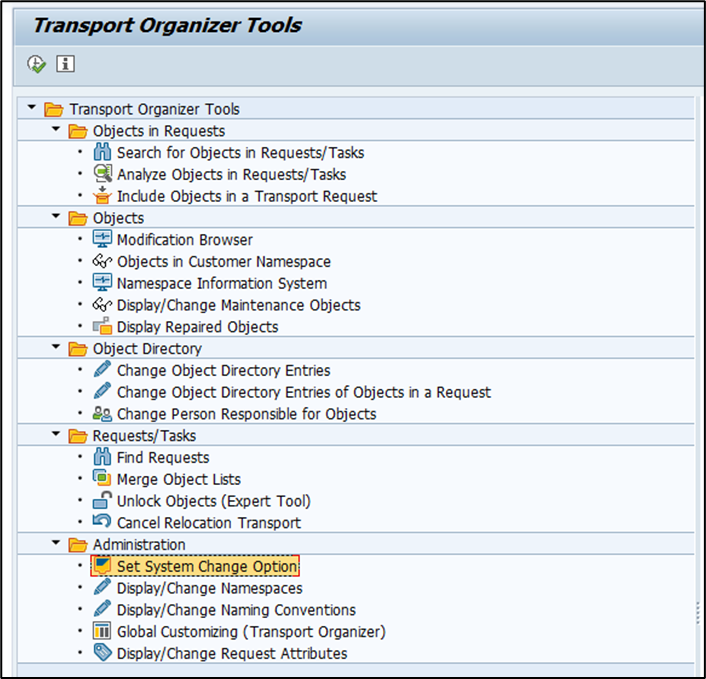Click the Global Customizing icon

click(102, 632)
